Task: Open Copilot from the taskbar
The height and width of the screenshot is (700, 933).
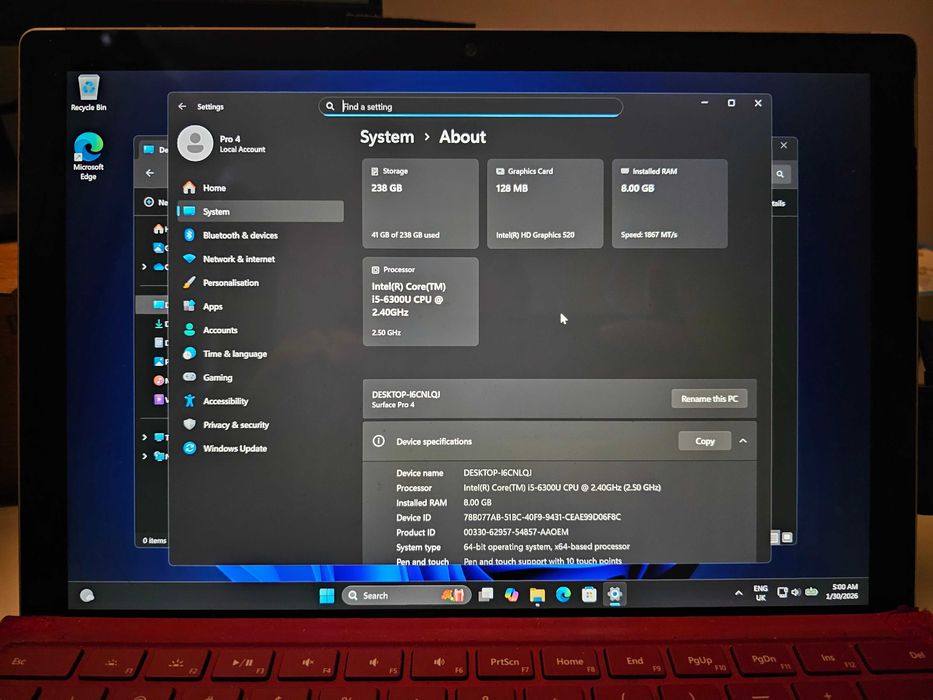Action: click(x=511, y=595)
